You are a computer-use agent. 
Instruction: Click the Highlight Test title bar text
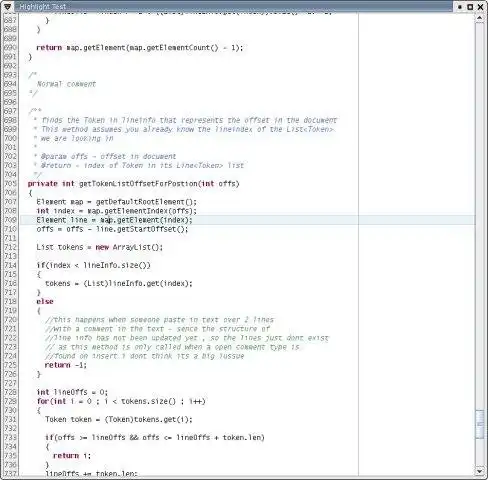click(43, 7)
